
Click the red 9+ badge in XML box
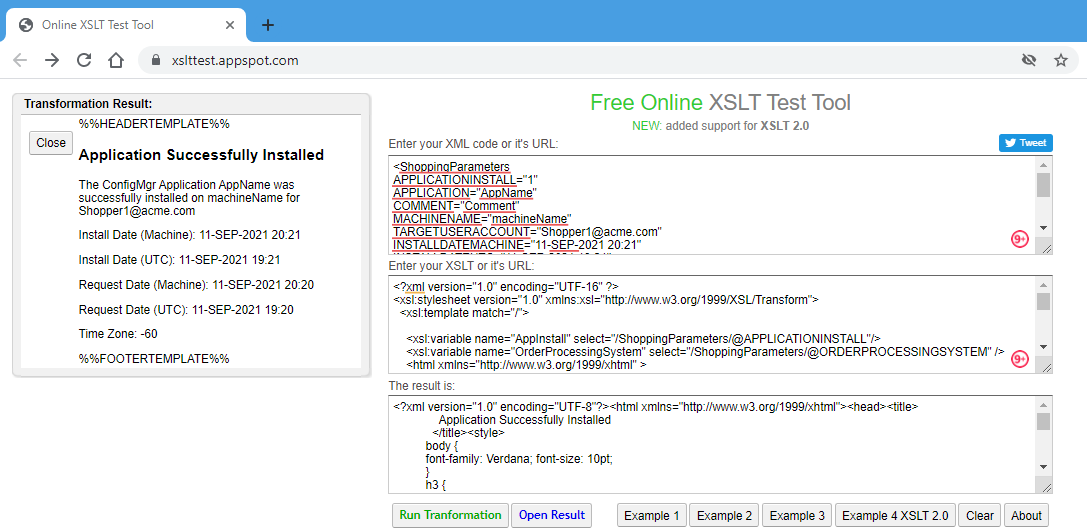tap(1020, 238)
